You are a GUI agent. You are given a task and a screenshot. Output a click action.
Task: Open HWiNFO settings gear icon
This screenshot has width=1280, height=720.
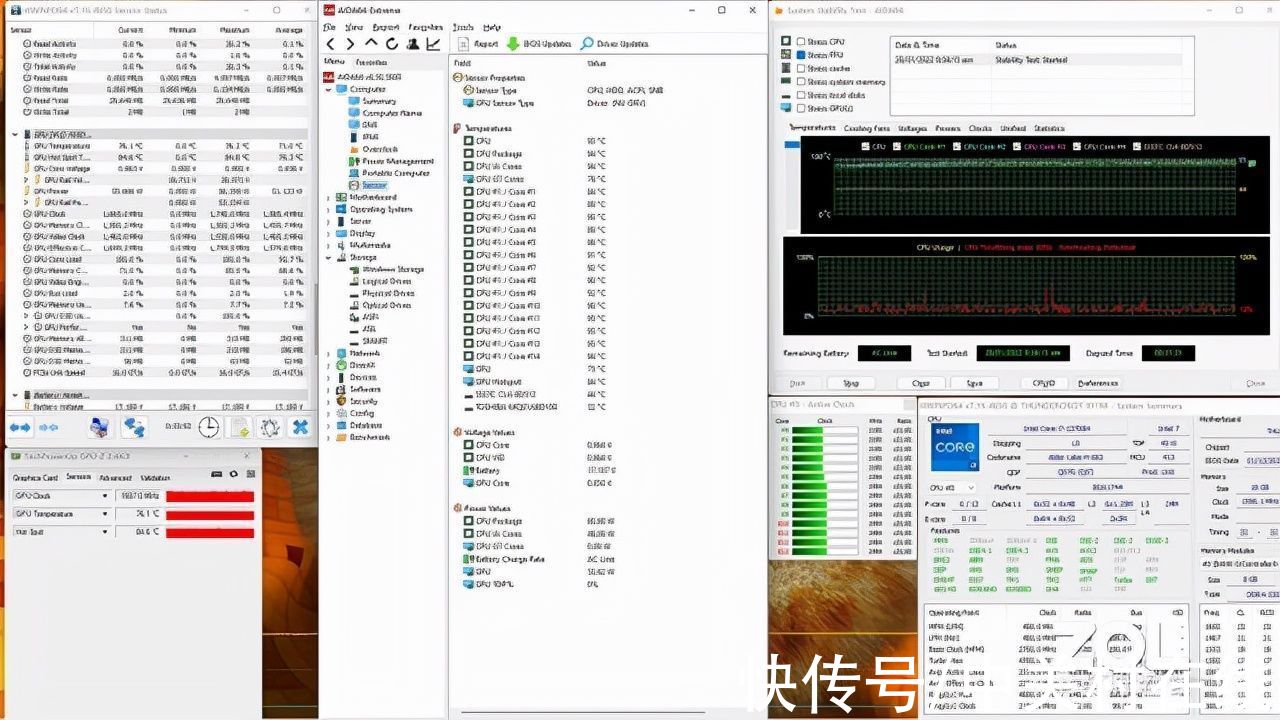269,427
